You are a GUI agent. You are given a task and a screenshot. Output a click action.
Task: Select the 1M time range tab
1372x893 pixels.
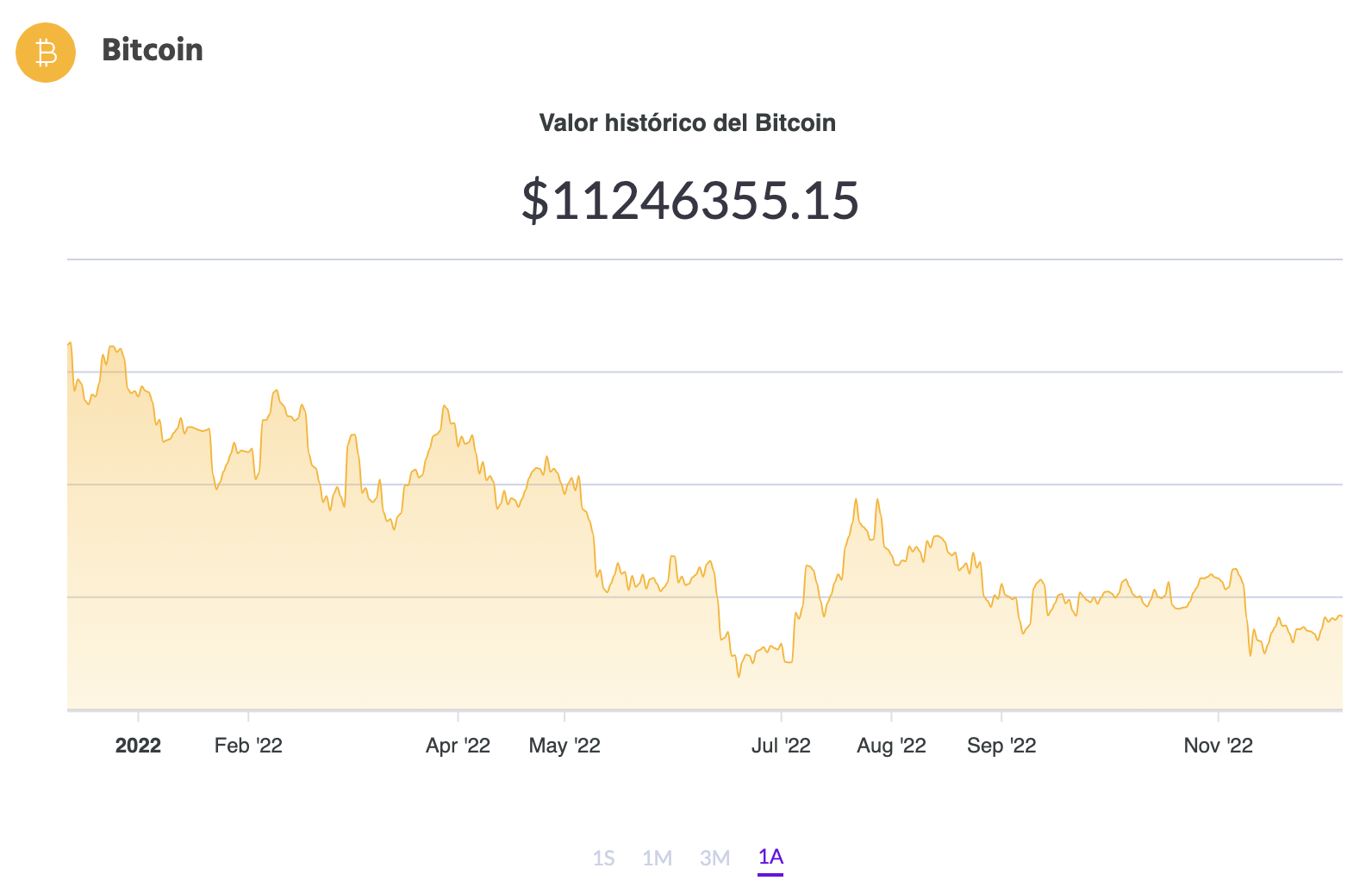[x=657, y=858]
